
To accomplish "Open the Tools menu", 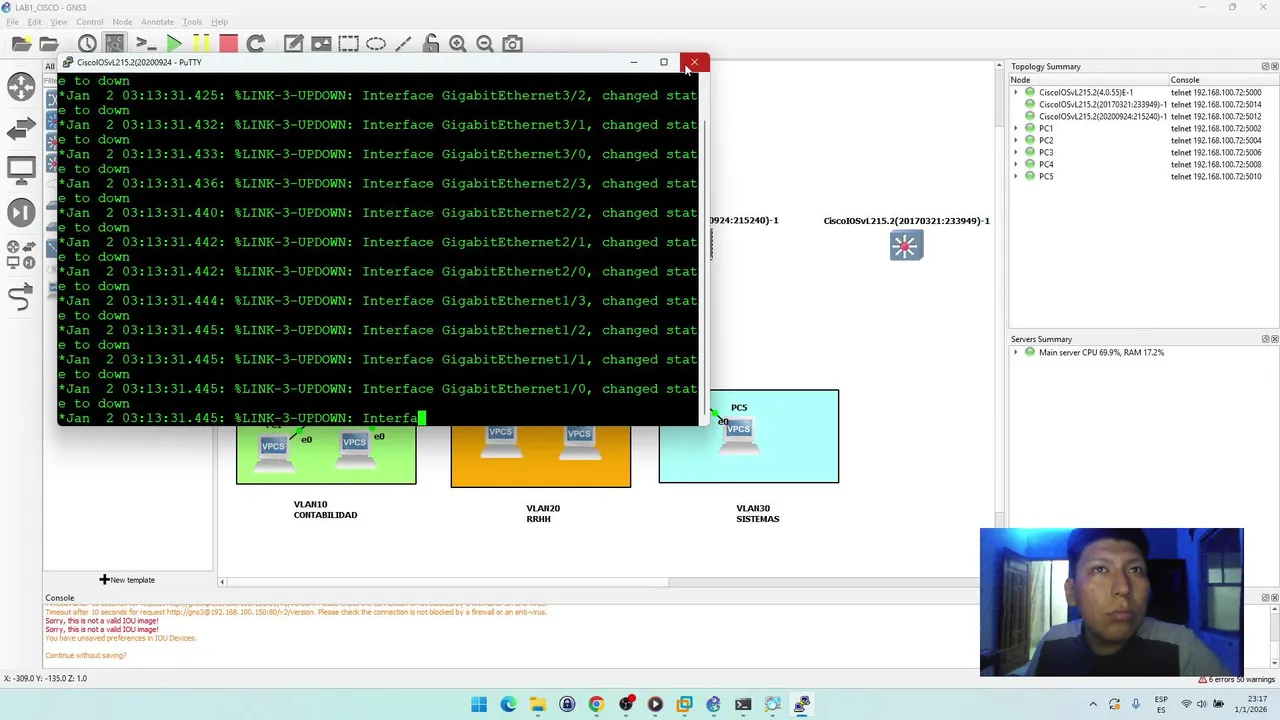I will [x=192, y=22].
